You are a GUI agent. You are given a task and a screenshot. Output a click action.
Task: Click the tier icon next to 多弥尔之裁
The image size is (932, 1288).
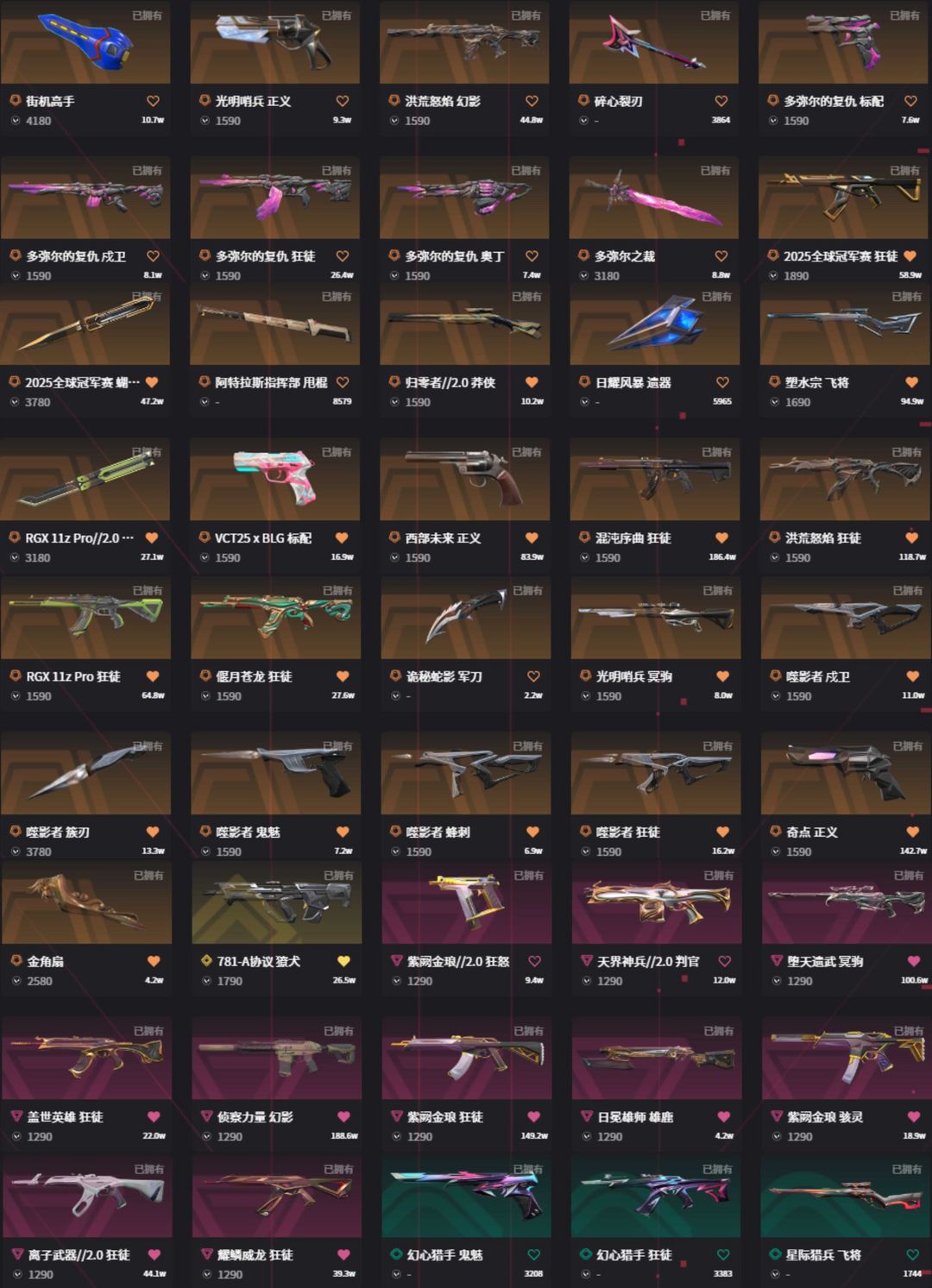(x=583, y=256)
